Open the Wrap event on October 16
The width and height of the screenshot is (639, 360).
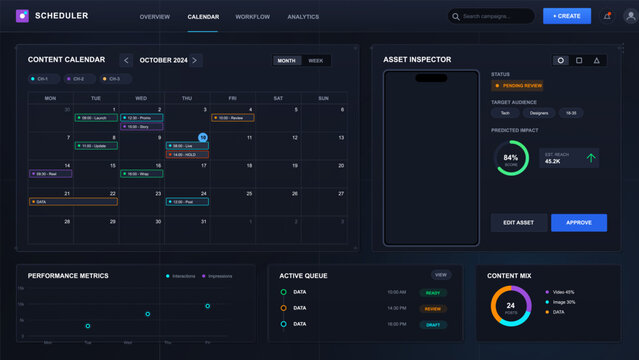pos(142,174)
